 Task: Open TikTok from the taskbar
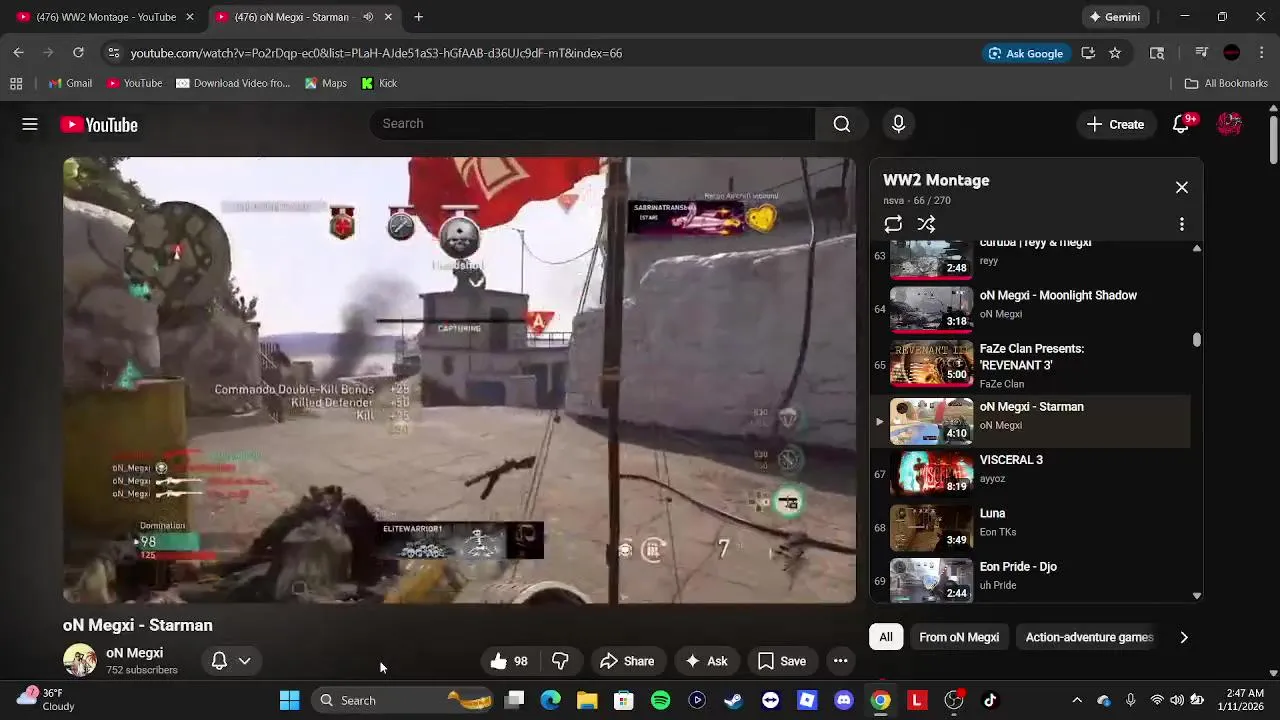pyautogui.click(x=990, y=700)
